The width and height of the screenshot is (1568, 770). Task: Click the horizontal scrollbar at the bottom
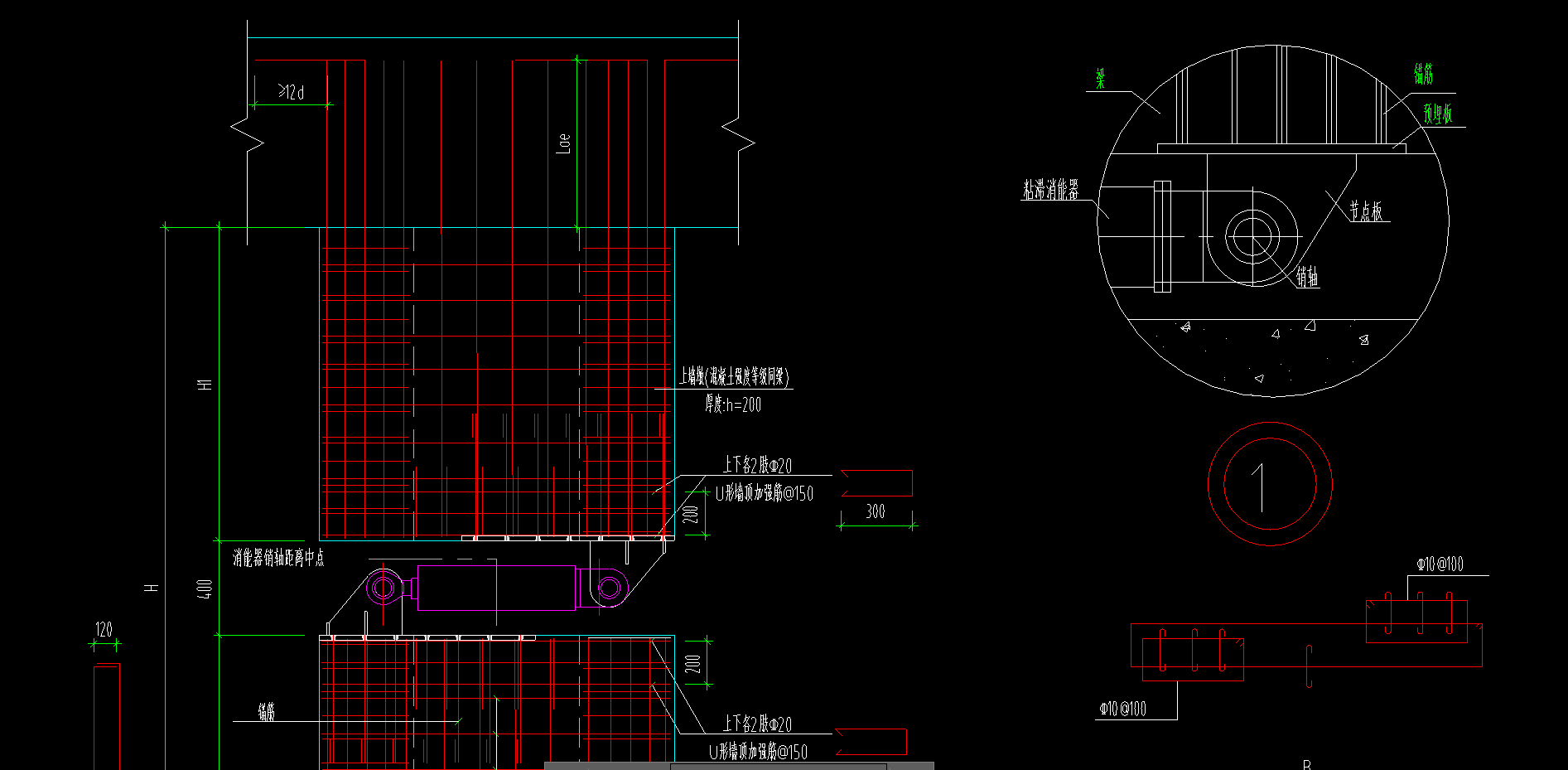tap(739, 766)
